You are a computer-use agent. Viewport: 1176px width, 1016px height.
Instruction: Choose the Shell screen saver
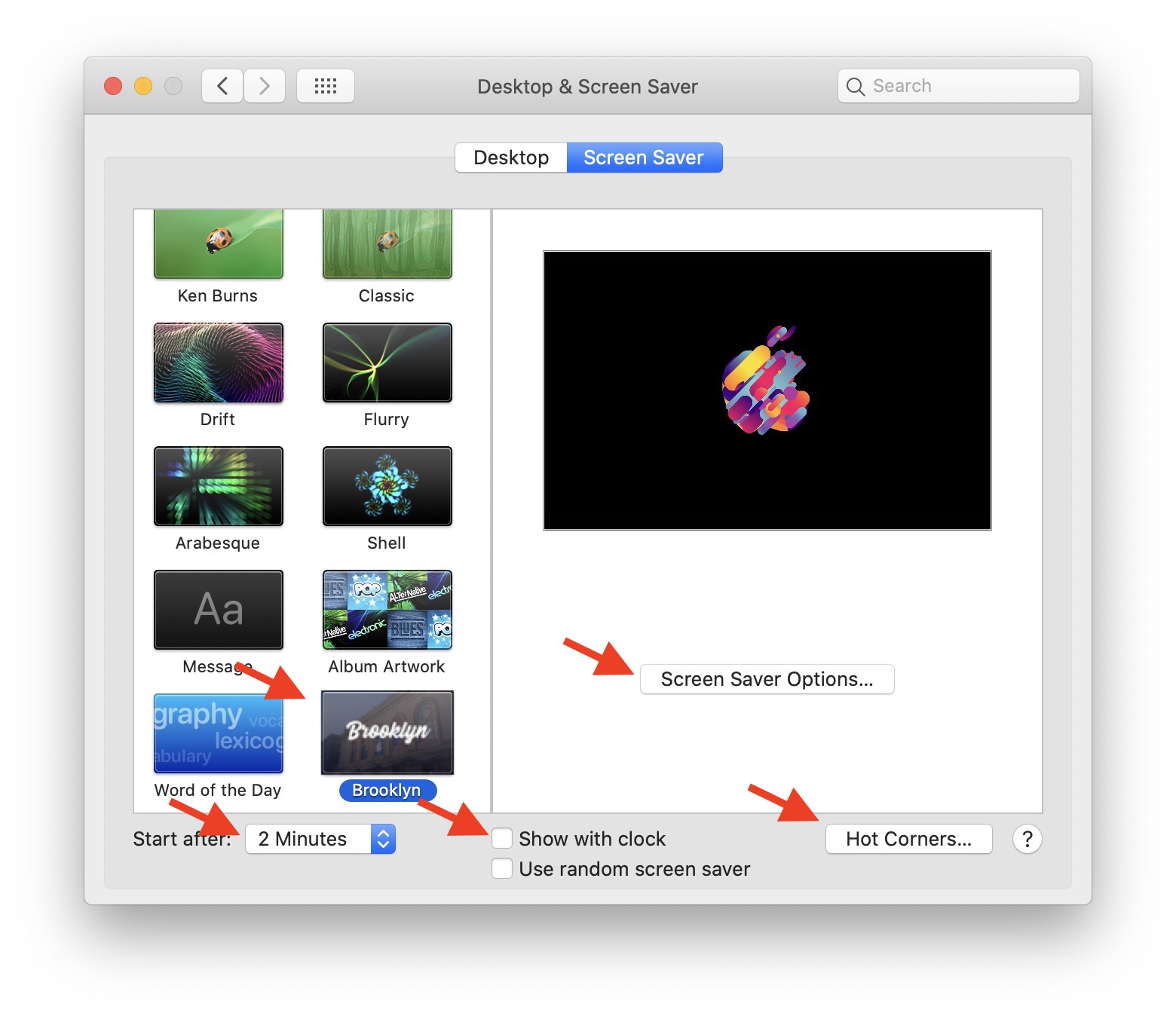coord(387,486)
